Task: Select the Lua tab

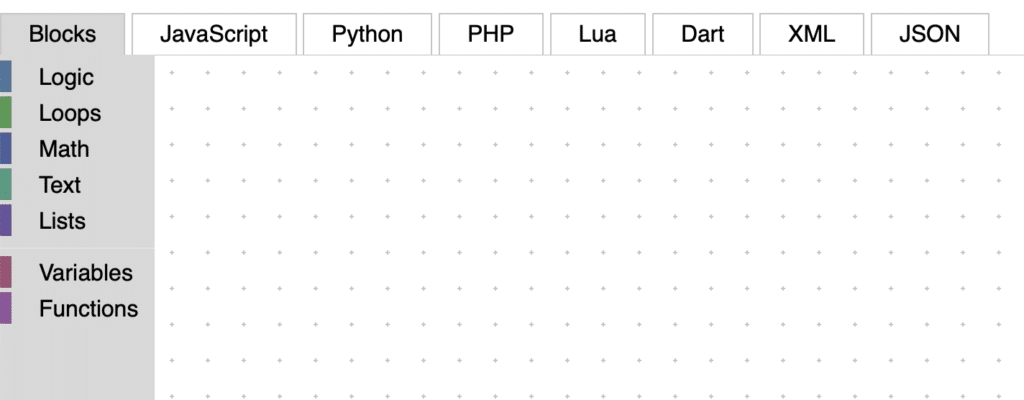Action: point(597,34)
